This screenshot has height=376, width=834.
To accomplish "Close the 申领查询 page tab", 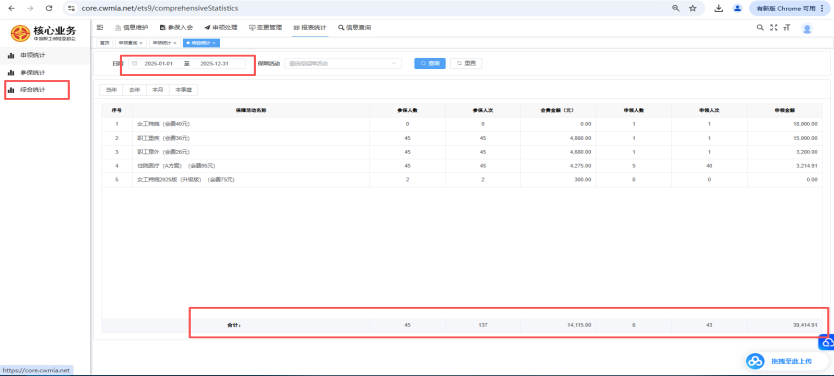I will tap(141, 43).
